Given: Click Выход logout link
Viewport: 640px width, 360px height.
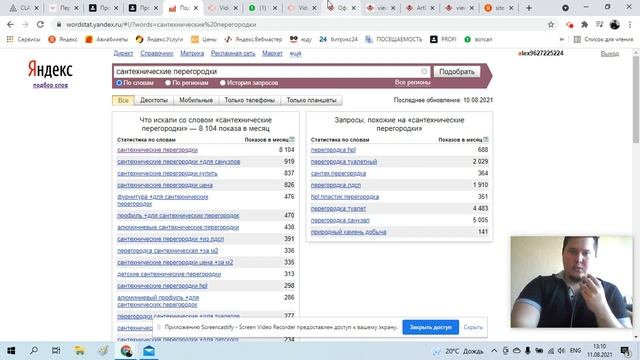Looking at the screenshot, I should click(x=610, y=53).
